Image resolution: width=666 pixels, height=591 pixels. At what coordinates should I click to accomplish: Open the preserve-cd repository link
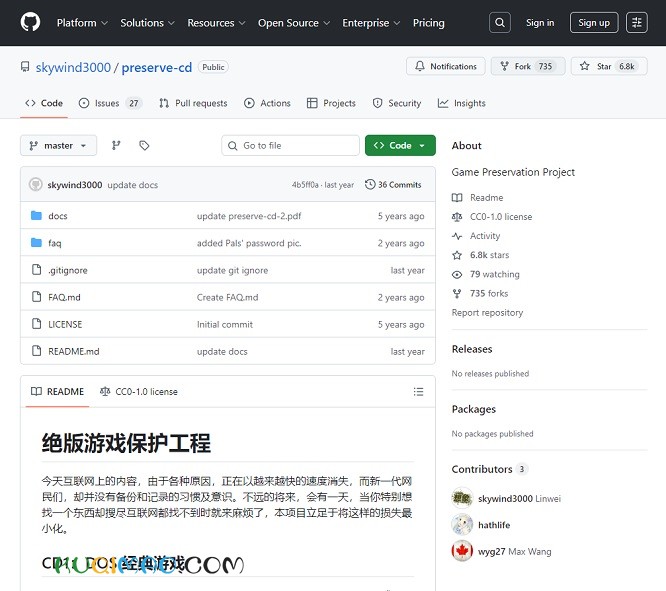(x=157, y=67)
